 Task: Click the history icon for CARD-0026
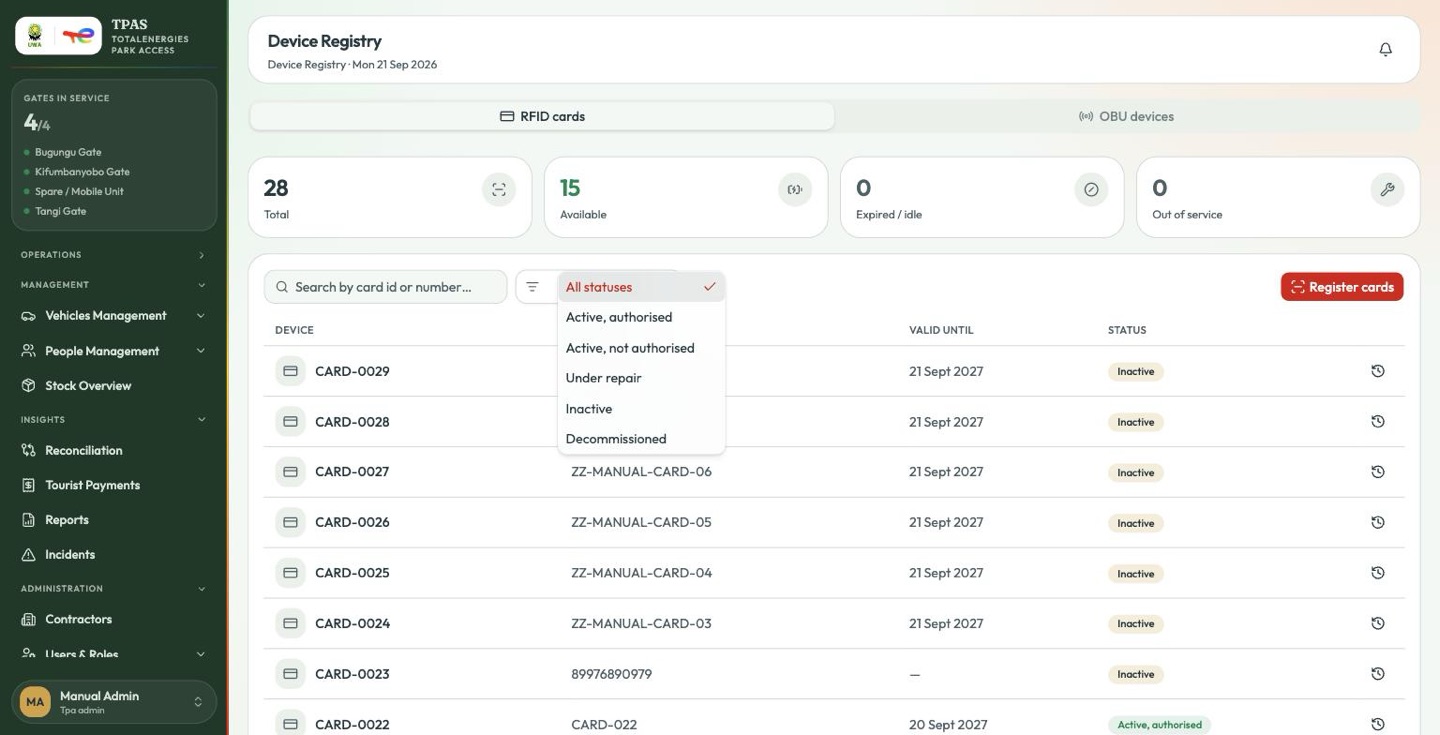click(x=1377, y=522)
